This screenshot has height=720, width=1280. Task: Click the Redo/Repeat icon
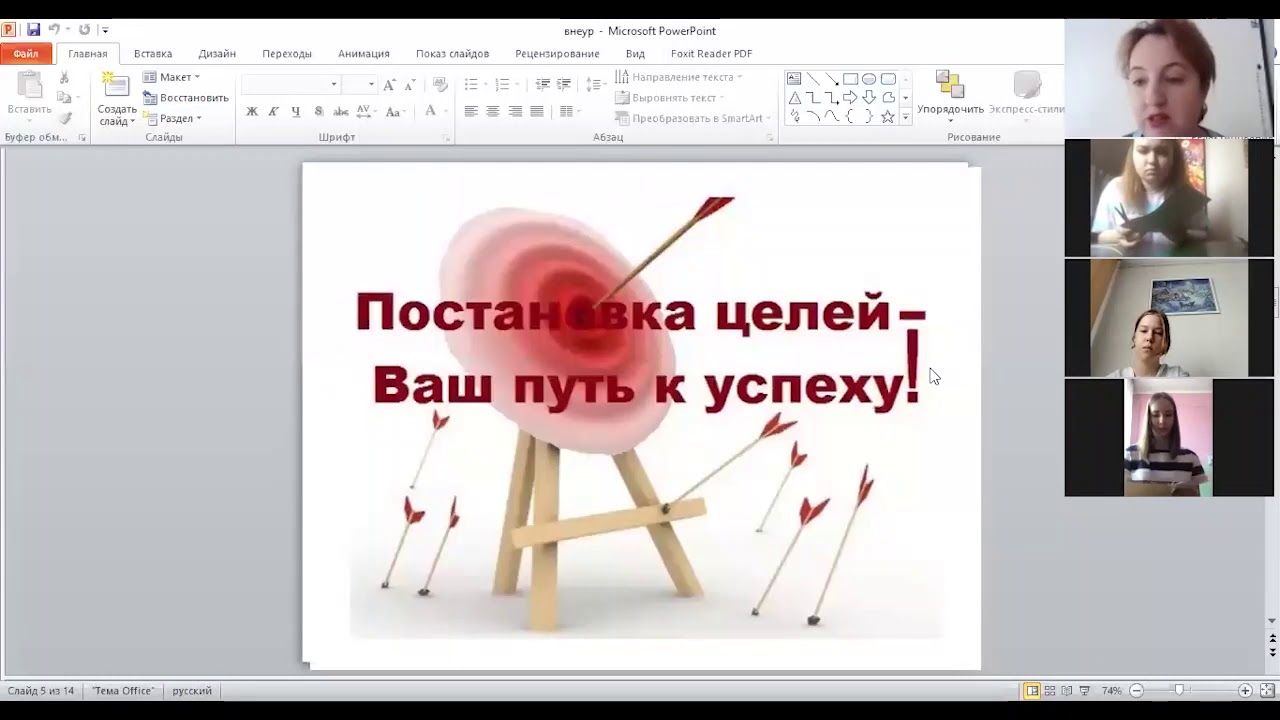[84, 30]
